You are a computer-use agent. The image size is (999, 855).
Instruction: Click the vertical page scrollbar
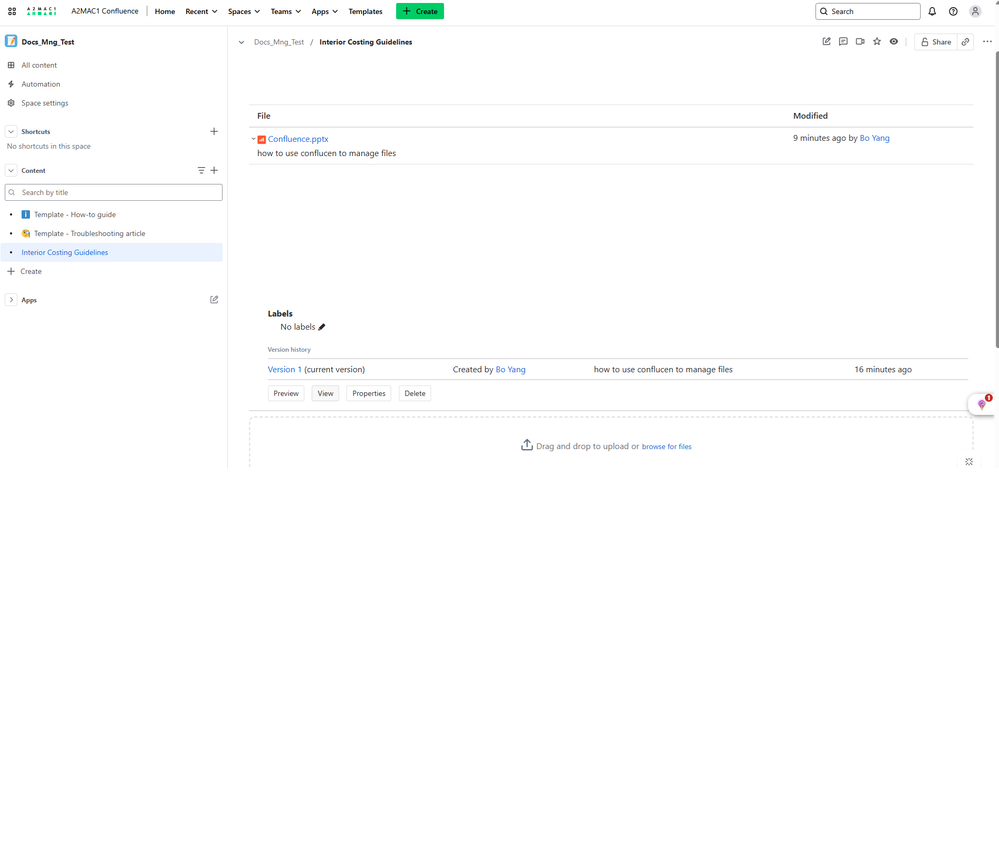coord(996,199)
